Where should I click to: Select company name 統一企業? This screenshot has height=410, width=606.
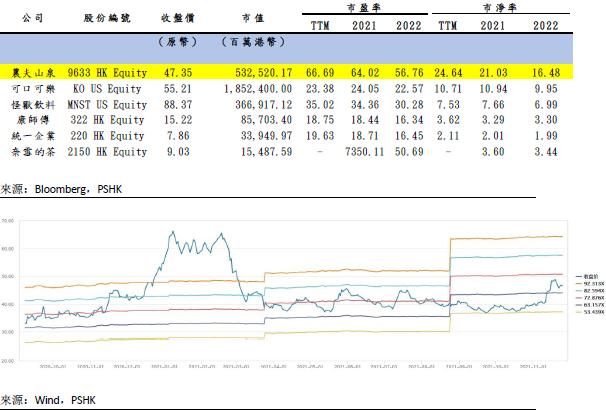[33, 136]
